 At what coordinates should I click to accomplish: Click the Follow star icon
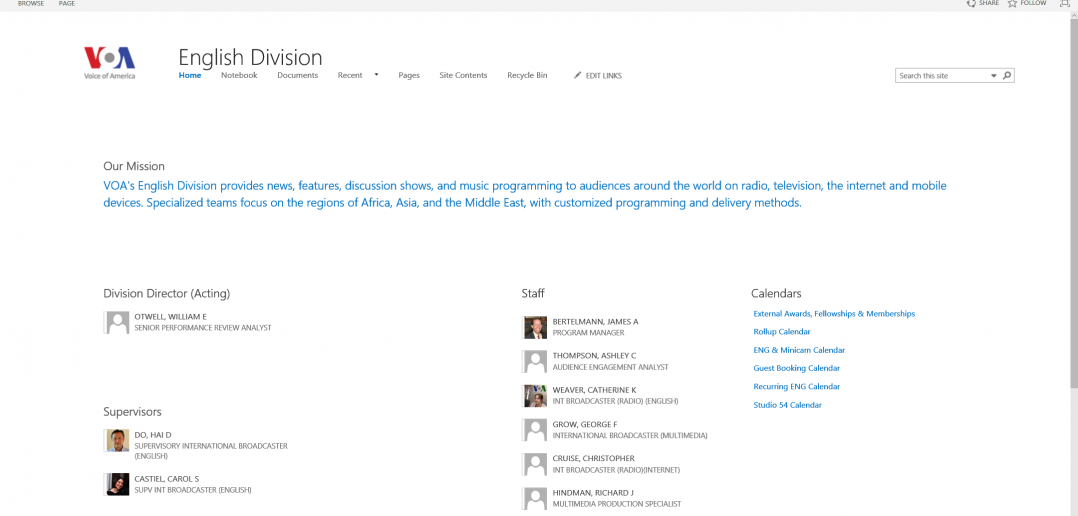click(x=1012, y=3)
